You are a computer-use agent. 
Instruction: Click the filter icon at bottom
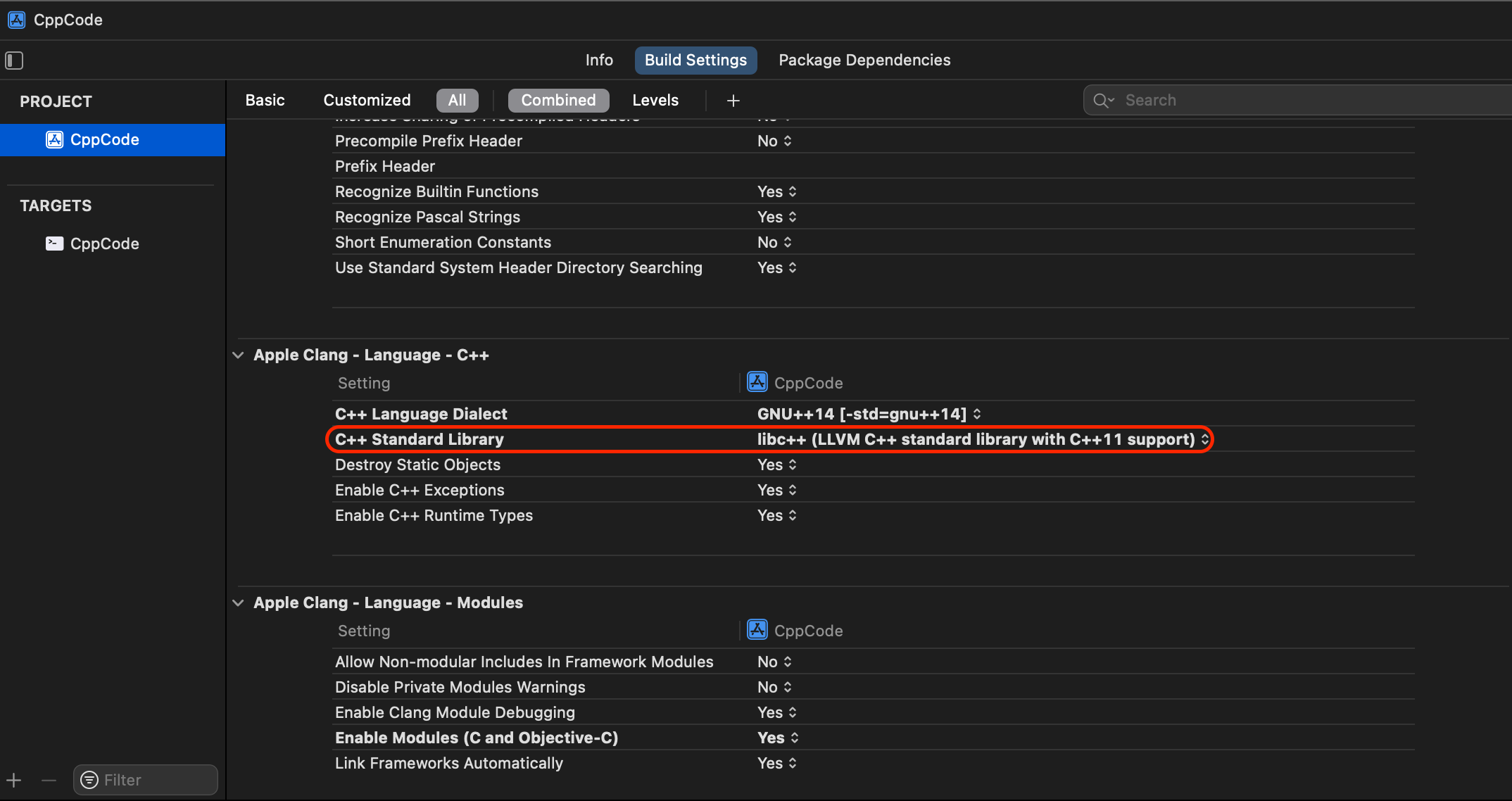[89, 780]
